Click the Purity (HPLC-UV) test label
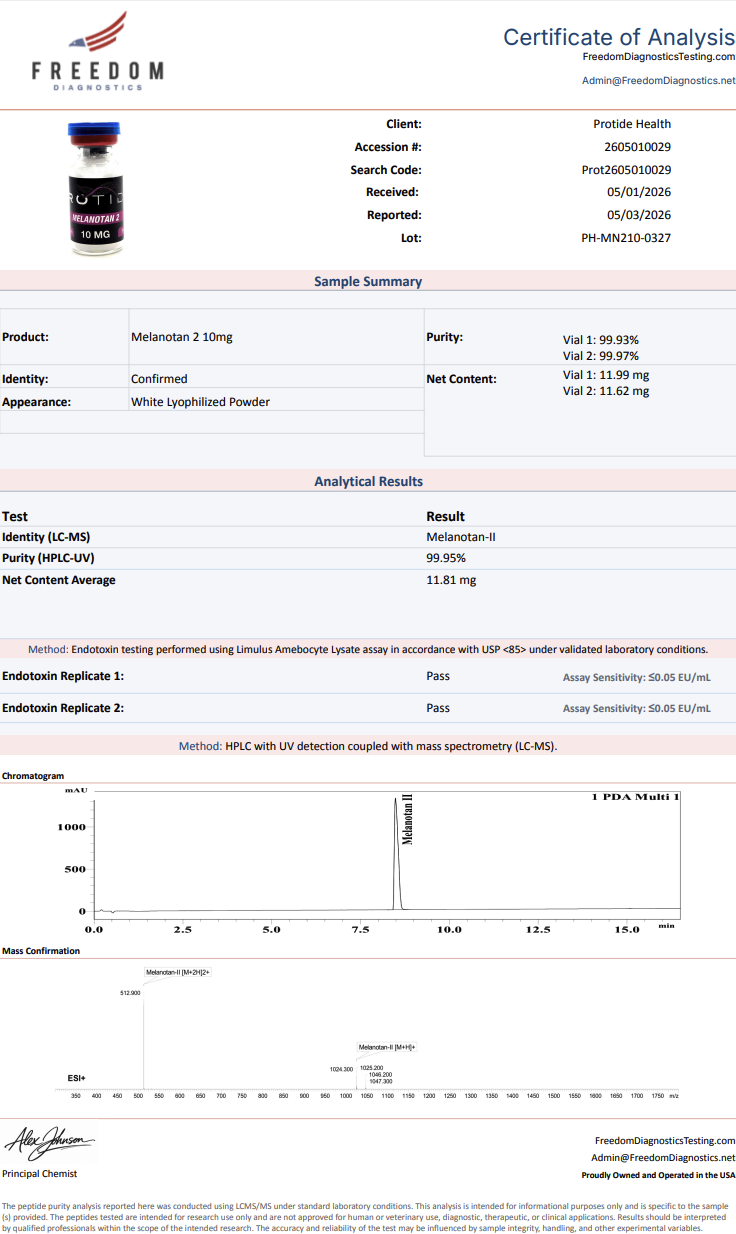The width and height of the screenshot is (736, 1234). tap(48, 558)
